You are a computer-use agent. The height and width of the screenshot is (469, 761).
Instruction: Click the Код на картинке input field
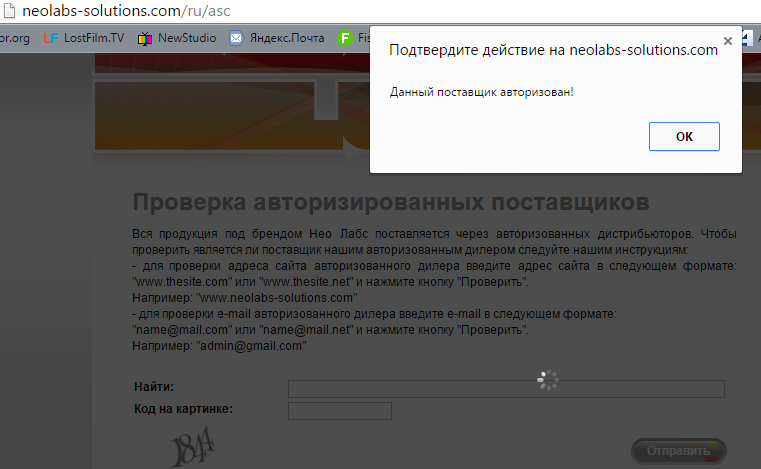339,410
